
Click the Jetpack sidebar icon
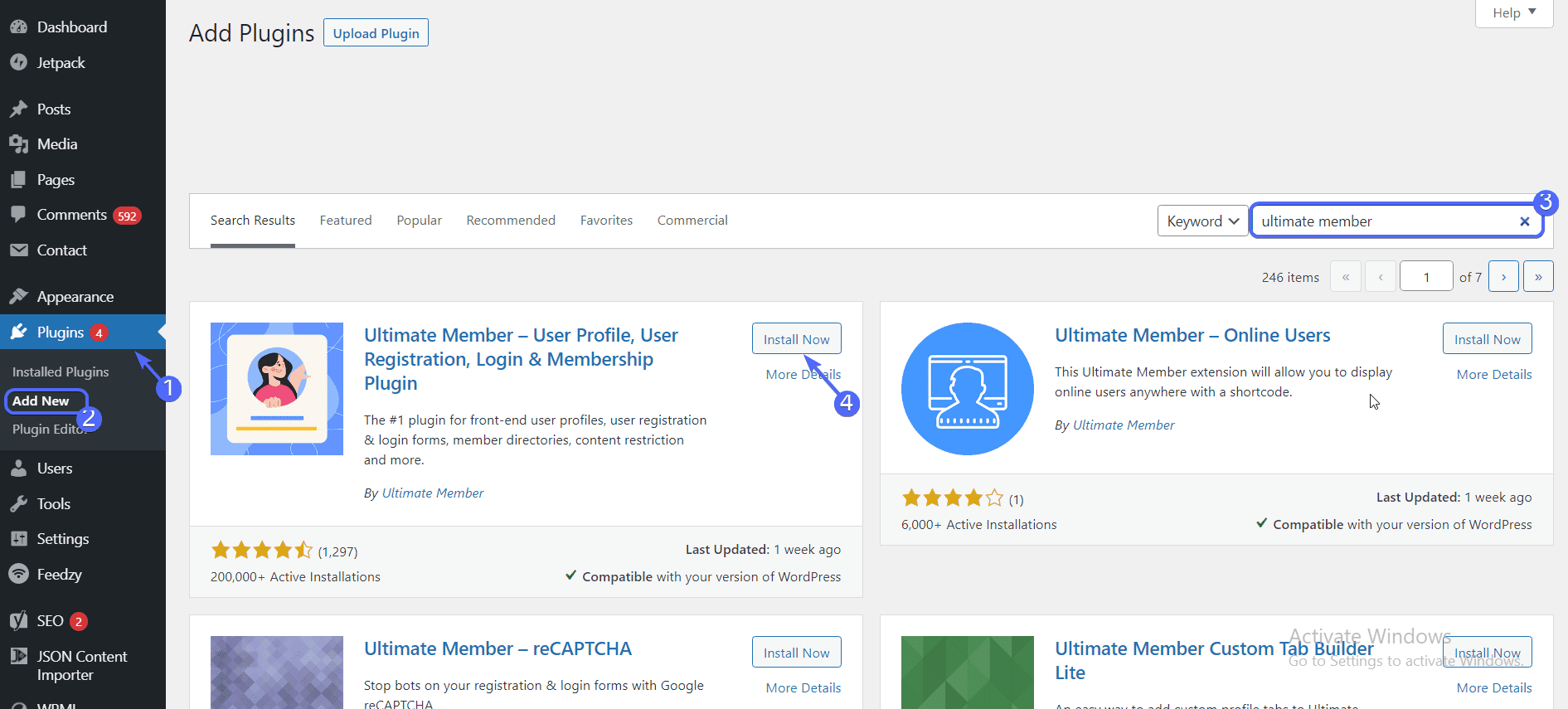[18, 63]
